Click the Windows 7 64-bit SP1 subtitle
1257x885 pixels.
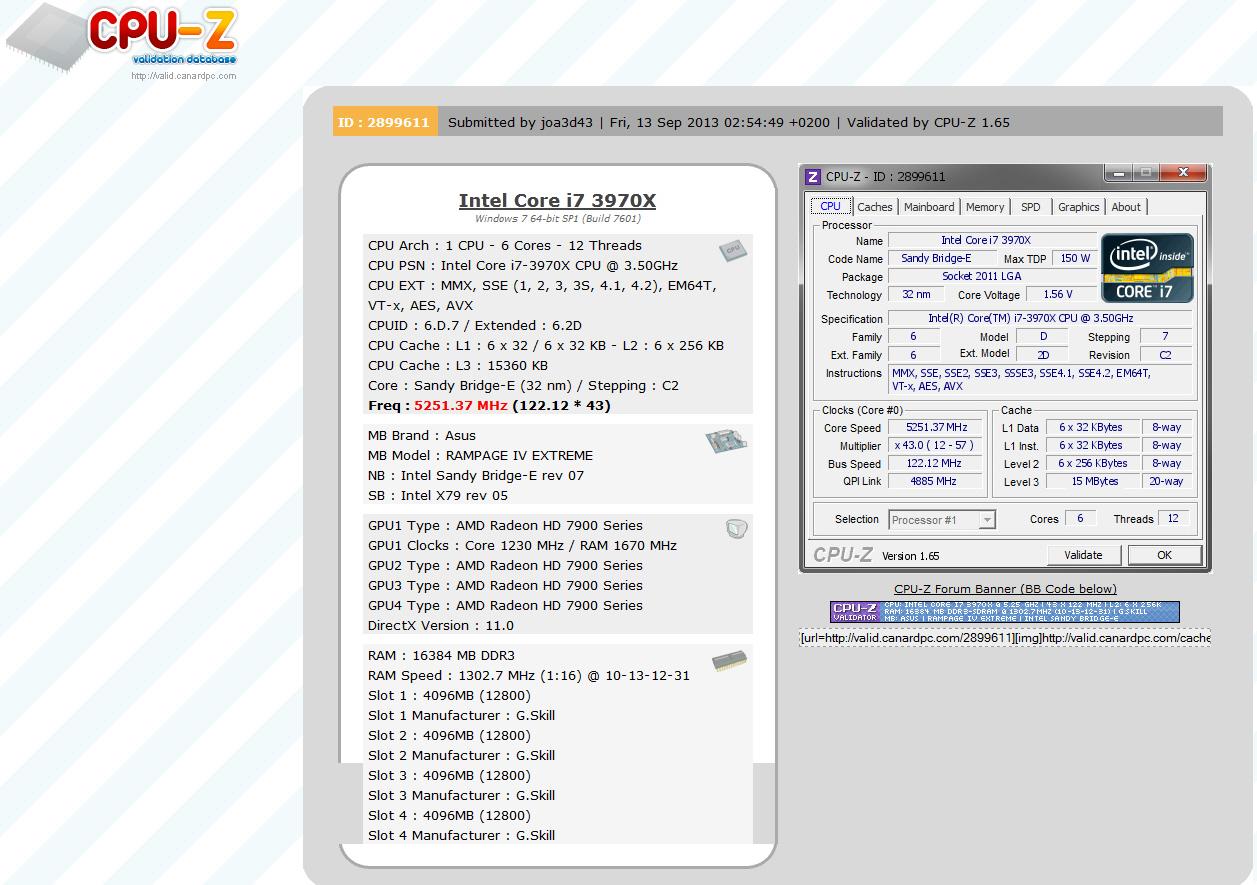coord(557,218)
